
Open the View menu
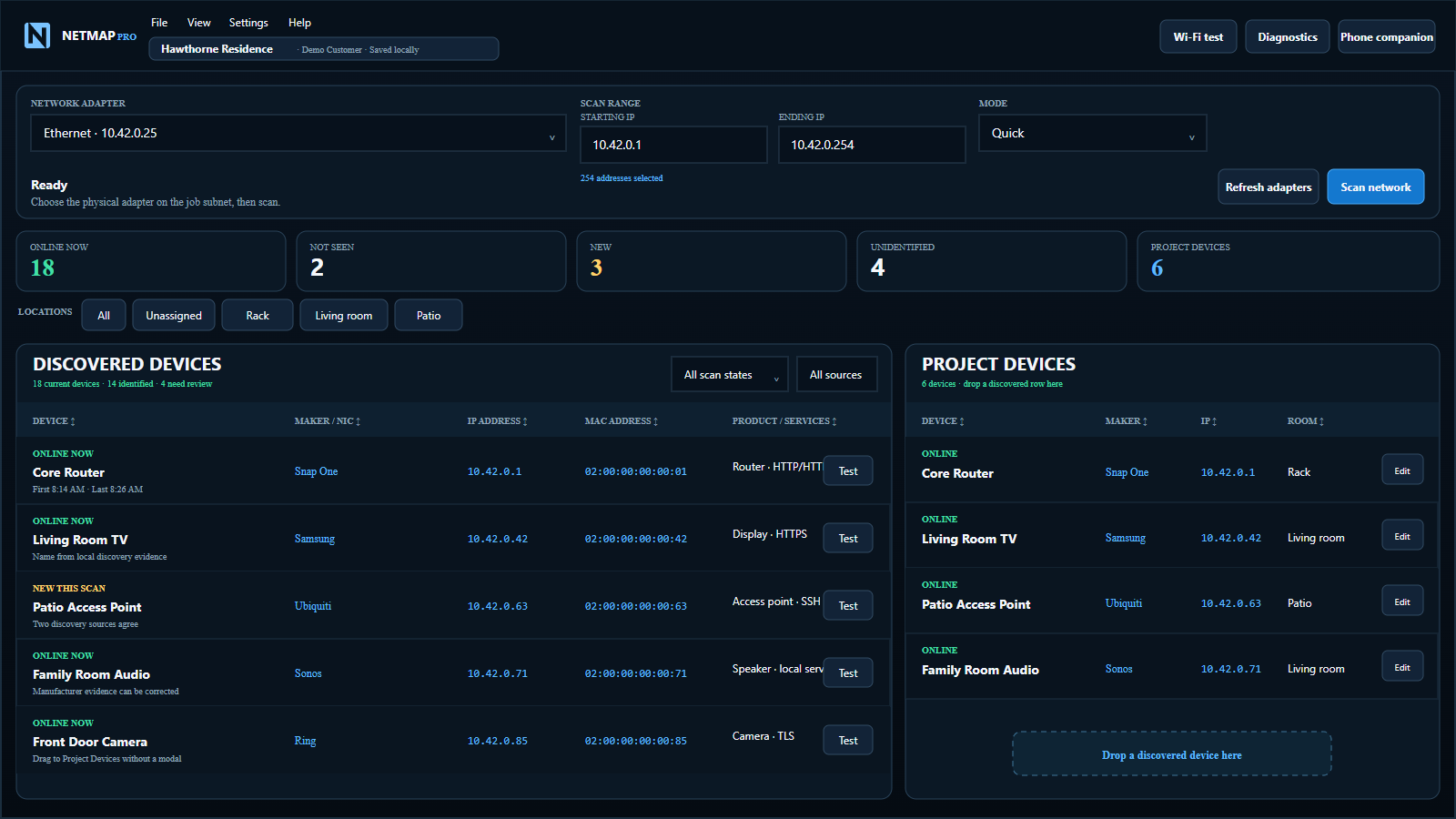tap(199, 23)
